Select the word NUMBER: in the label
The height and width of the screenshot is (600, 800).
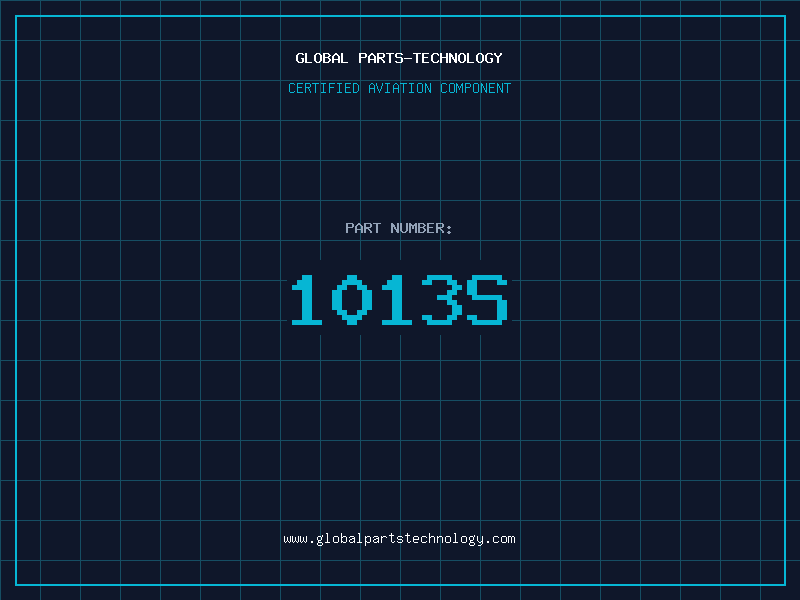(x=421, y=228)
